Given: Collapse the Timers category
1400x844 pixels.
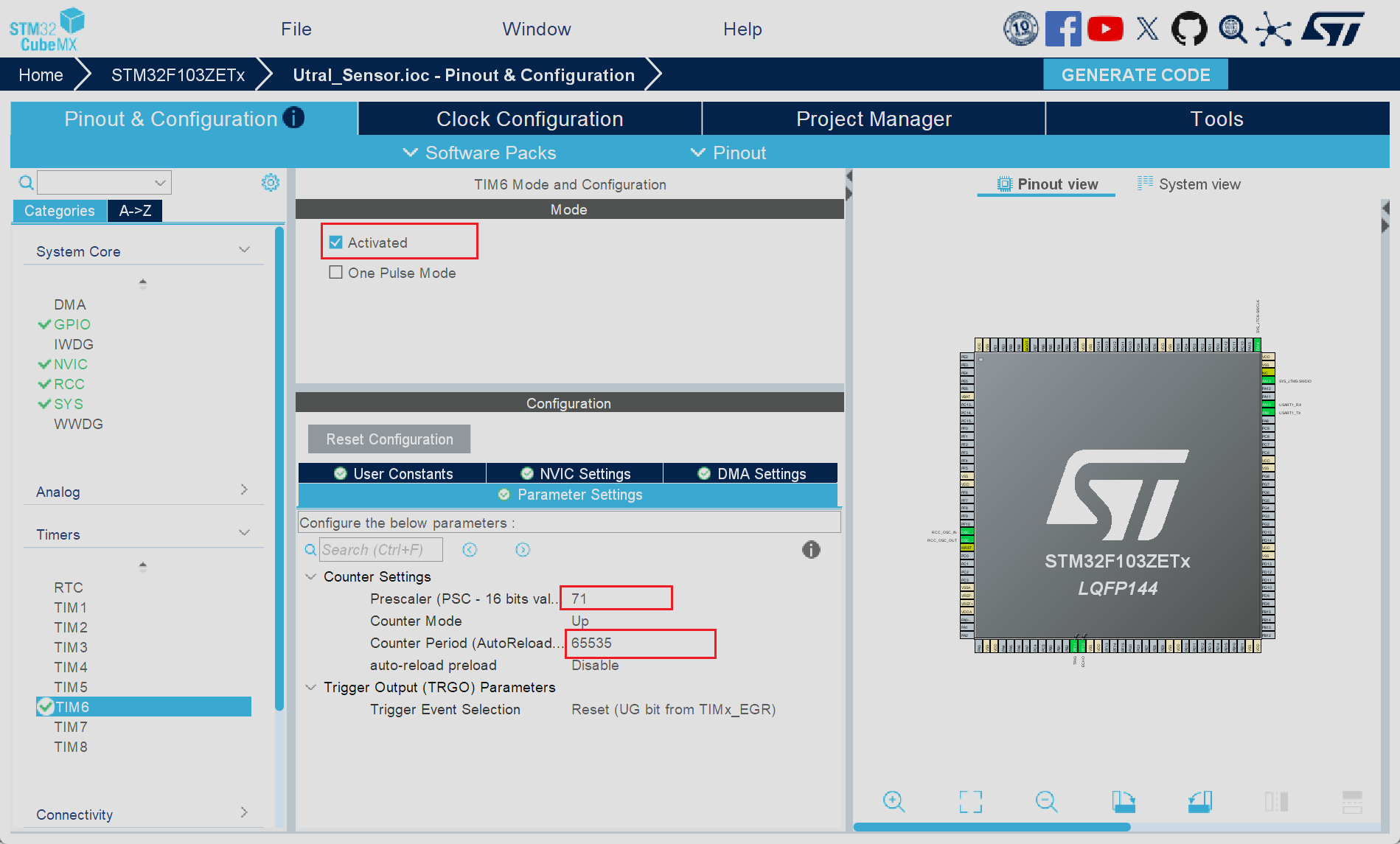Looking at the screenshot, I should point(245,533).
